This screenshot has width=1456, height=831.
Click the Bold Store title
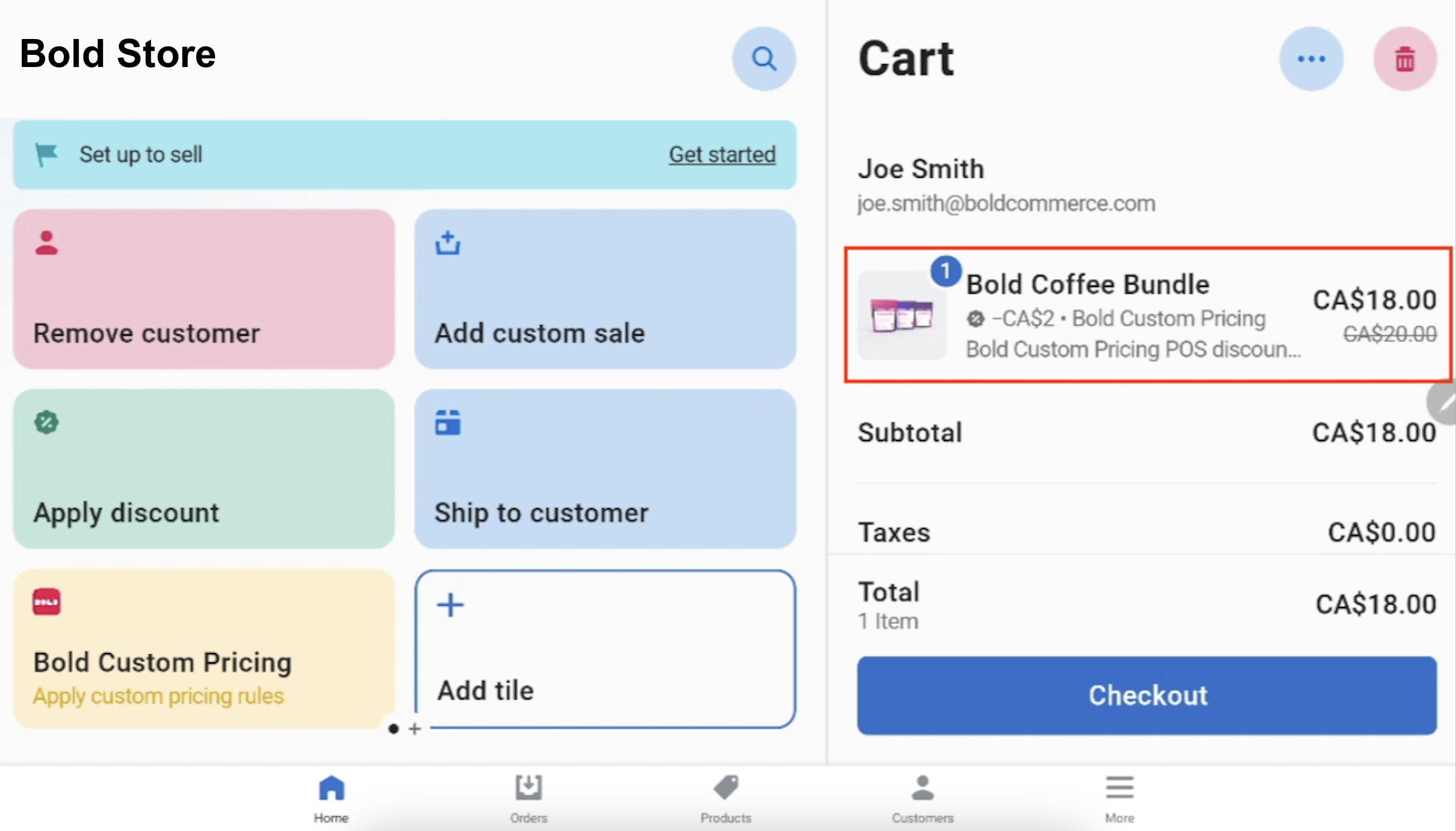118,54
